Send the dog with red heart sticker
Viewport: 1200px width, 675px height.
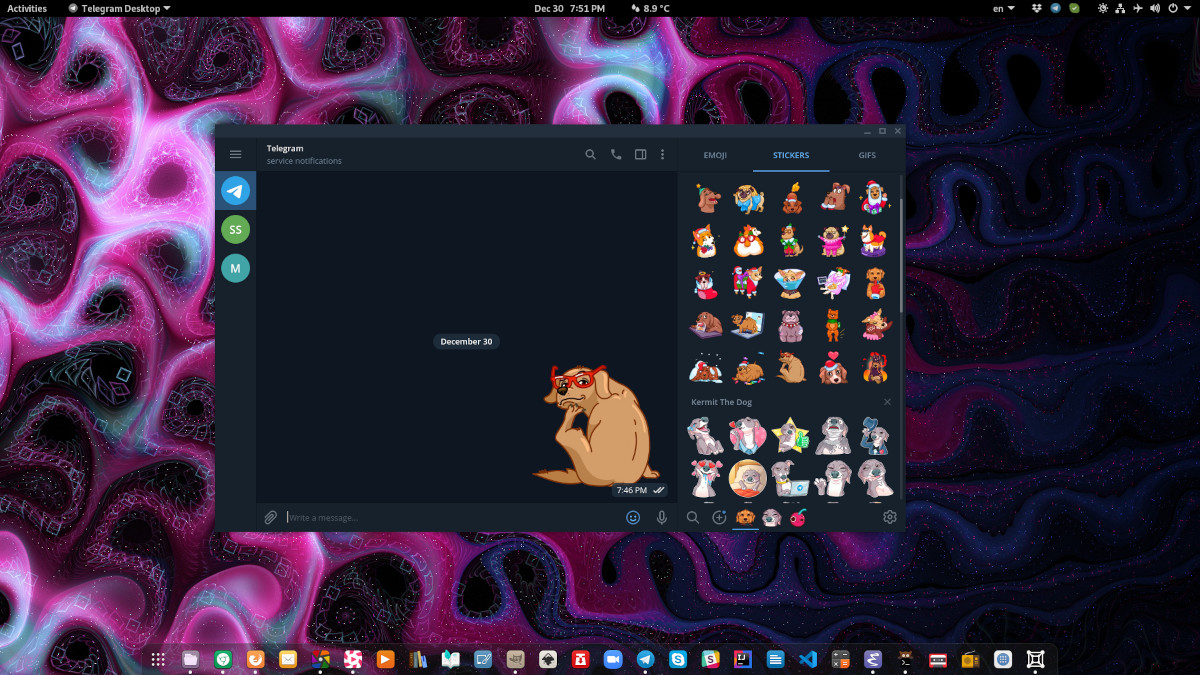[x=832, y=368]
